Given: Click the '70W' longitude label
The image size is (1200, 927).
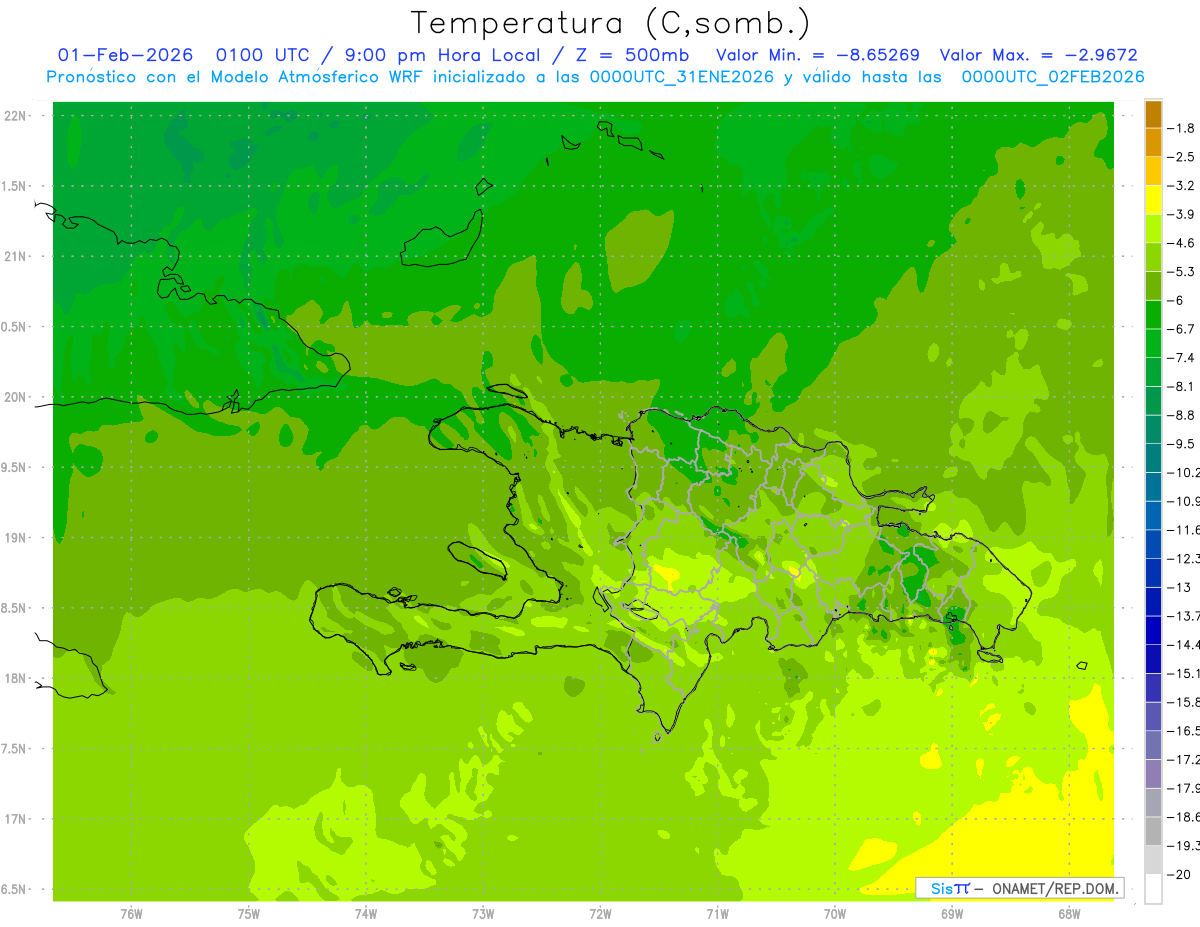Looking at the screenshot, I should (x=835, y=914).
